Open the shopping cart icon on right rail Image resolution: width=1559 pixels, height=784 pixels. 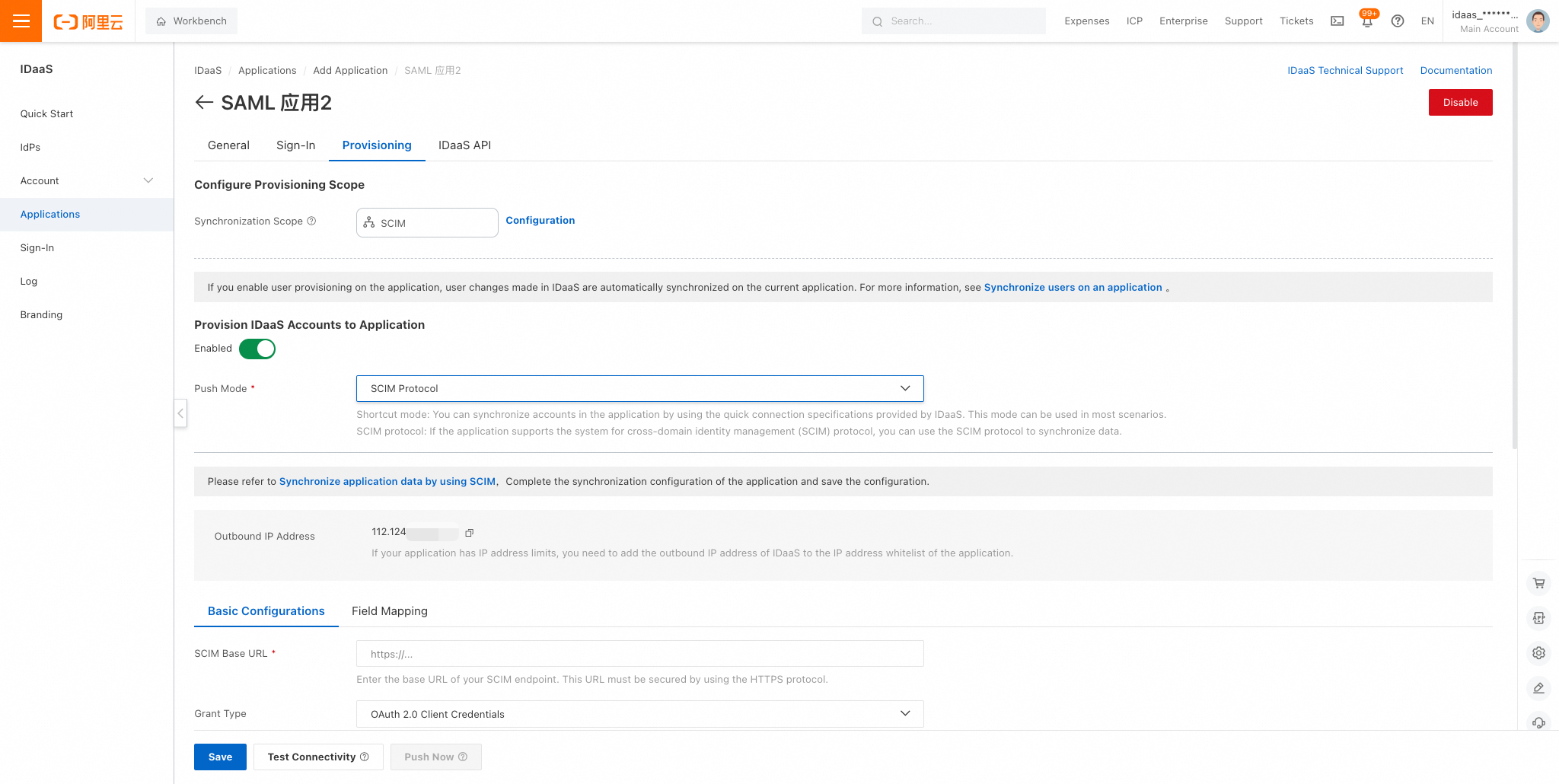(x=1538, y=584)
